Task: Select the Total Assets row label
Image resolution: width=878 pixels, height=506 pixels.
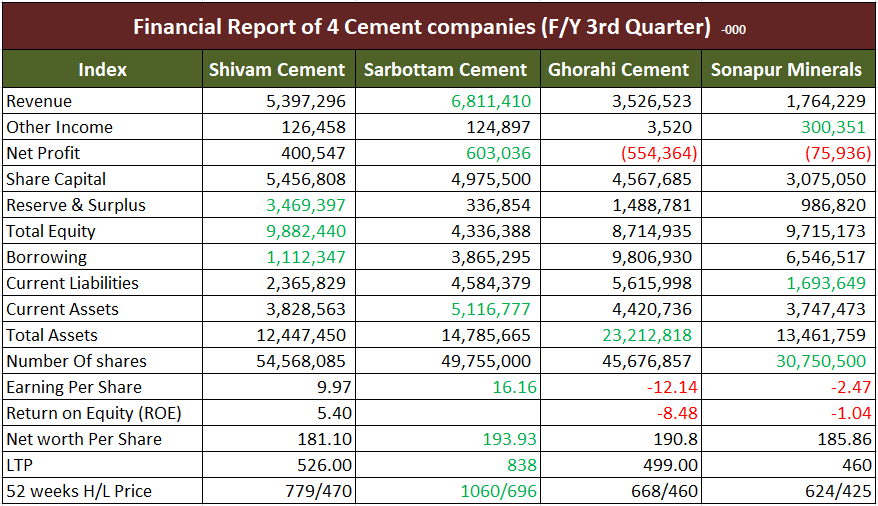Action: pos(52,335)
